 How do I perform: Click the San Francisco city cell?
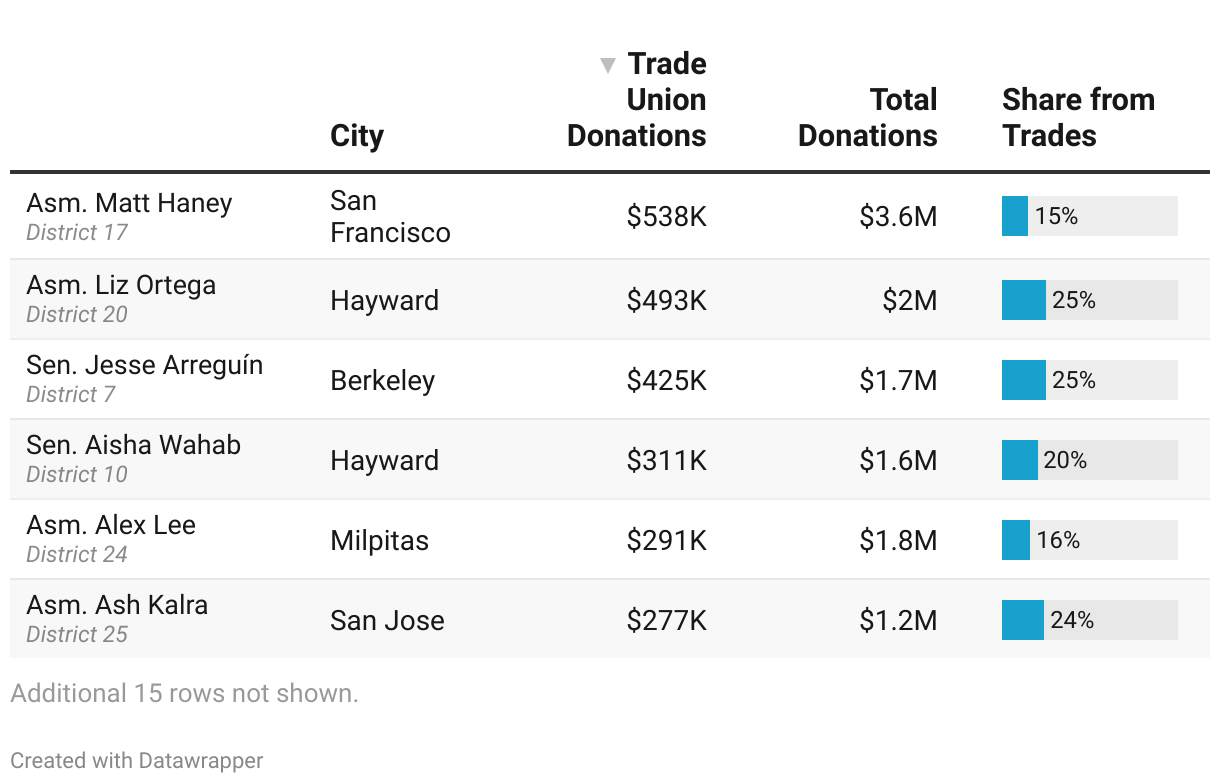[x=390, y=216]
